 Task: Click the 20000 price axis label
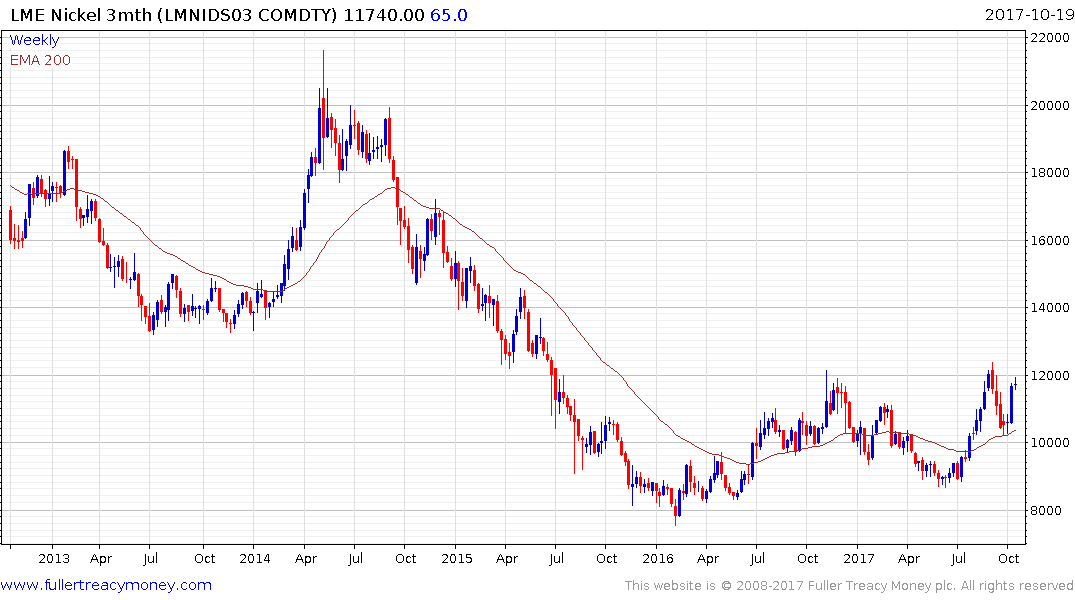click(1050, 106)
